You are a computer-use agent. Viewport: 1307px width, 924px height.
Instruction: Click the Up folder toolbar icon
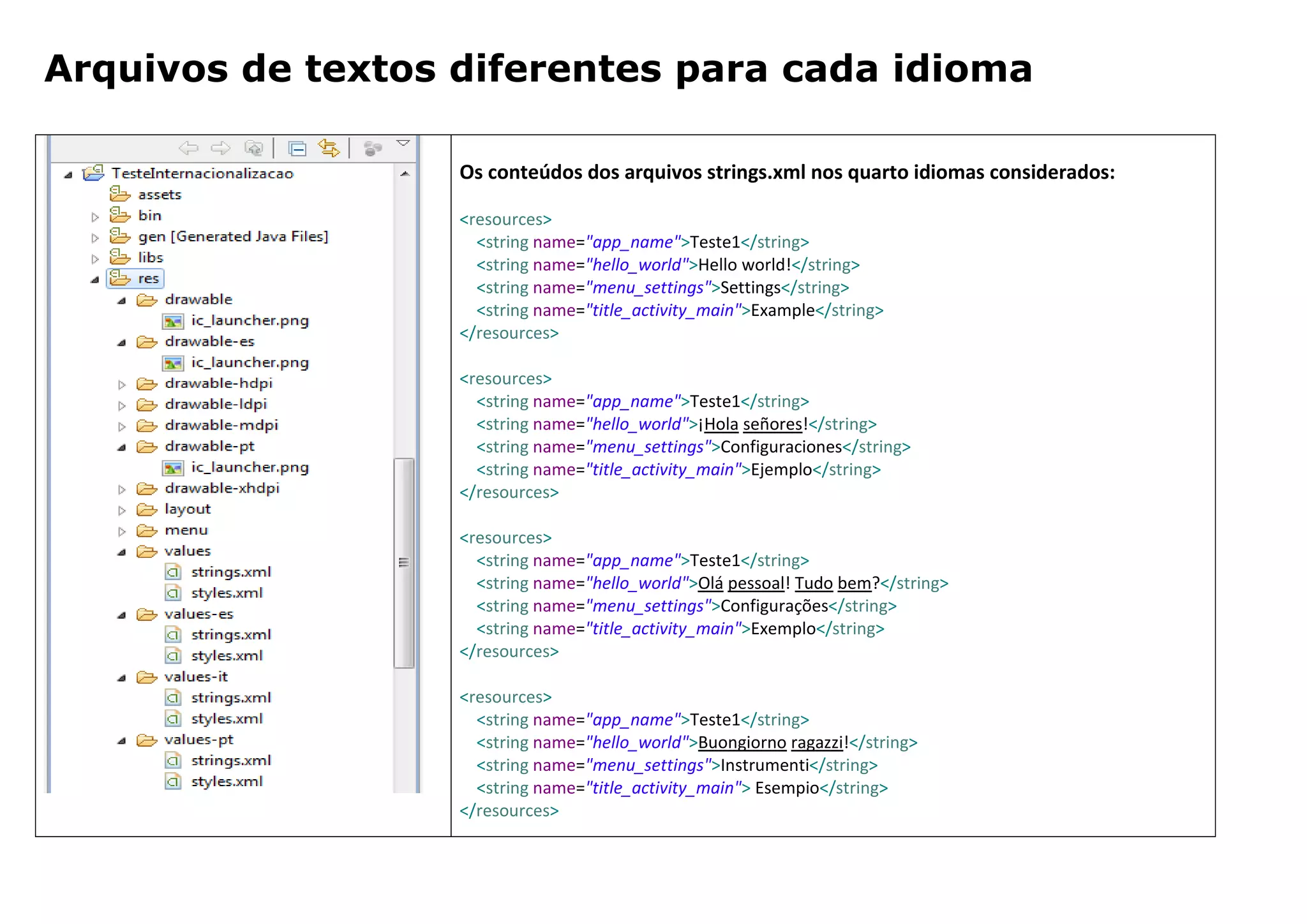(254, 149)
